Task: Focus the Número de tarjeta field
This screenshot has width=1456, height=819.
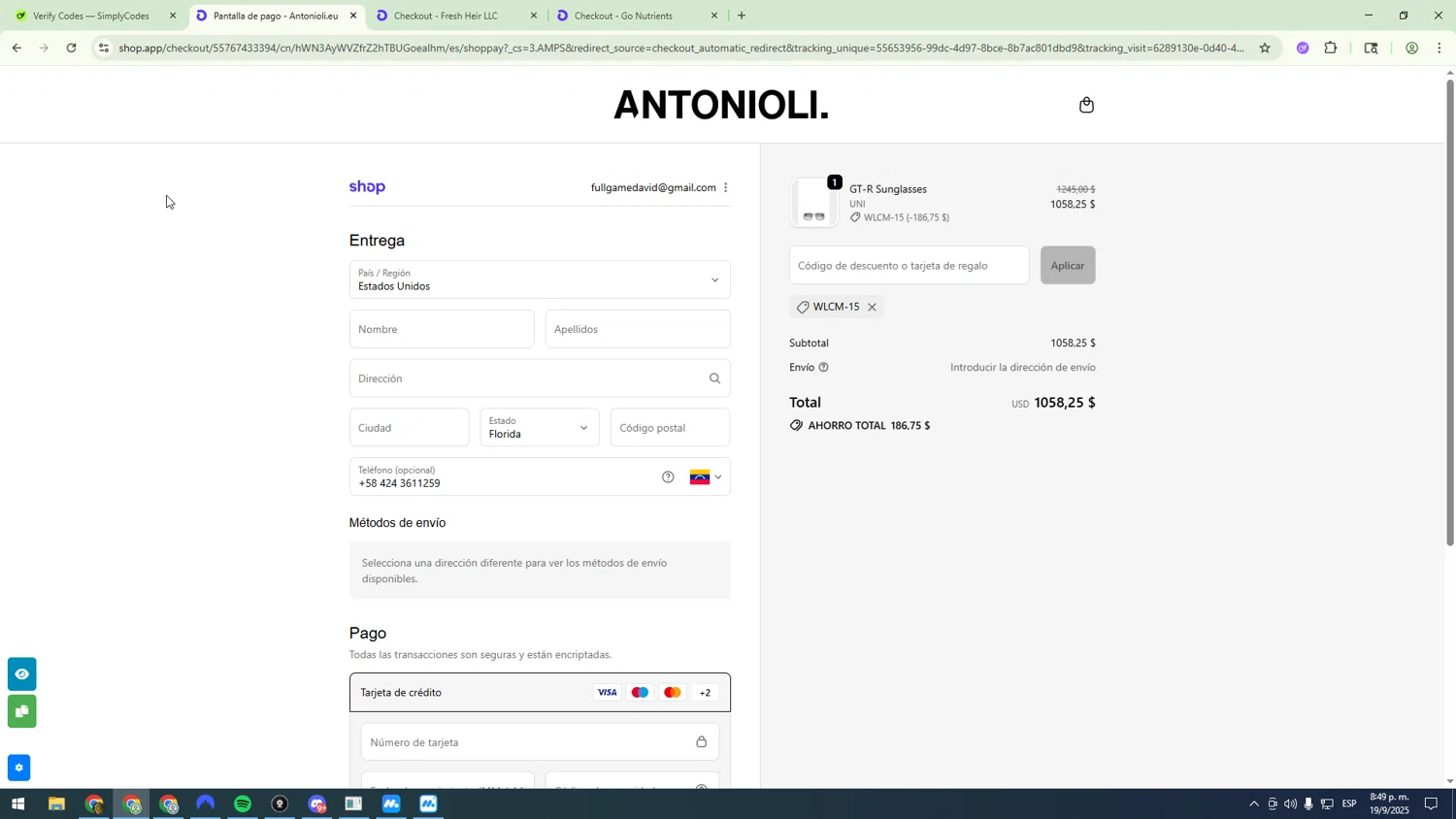Action: coord(540,742)
